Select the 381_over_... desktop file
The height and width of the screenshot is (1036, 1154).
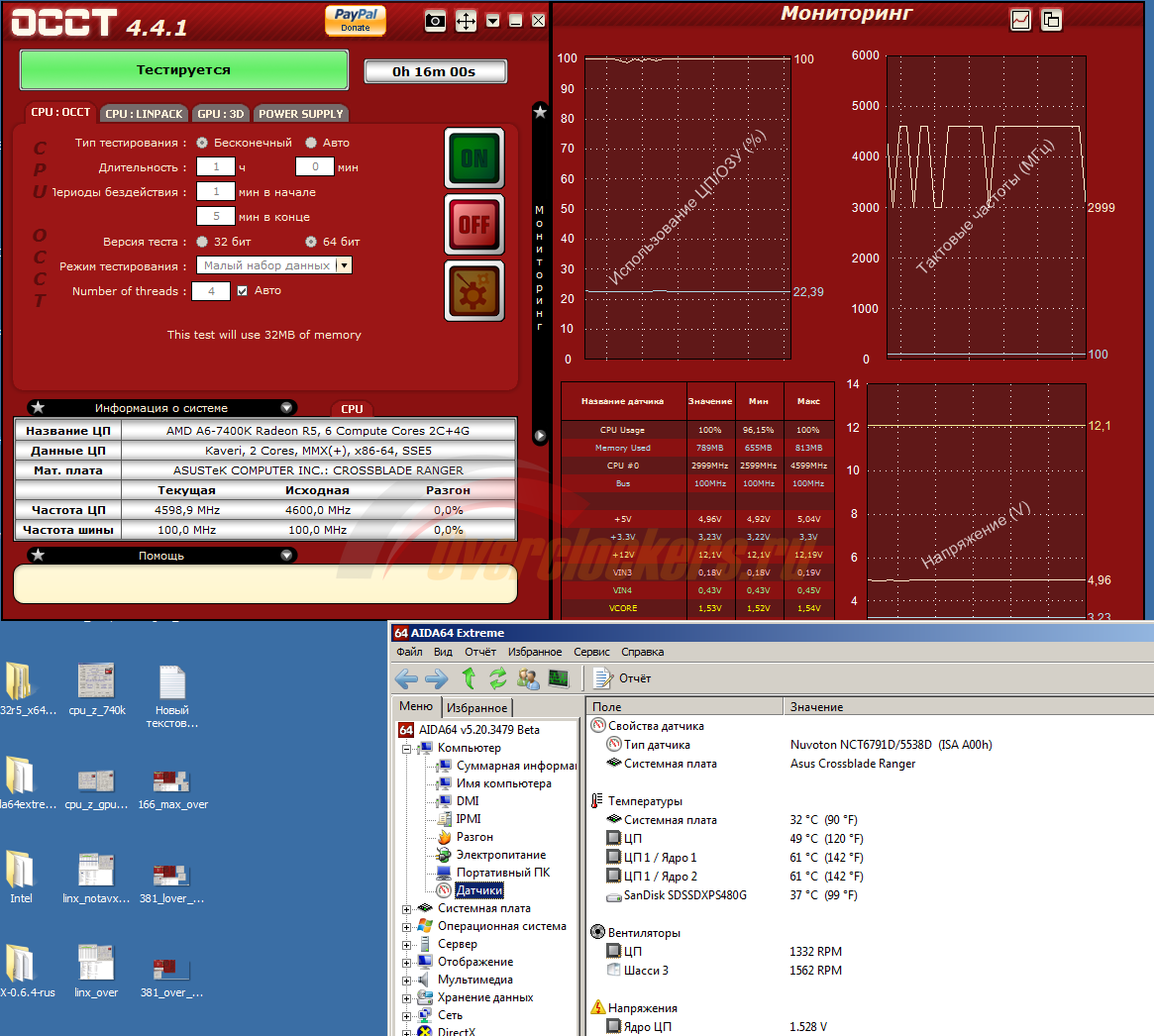[172, 978]
